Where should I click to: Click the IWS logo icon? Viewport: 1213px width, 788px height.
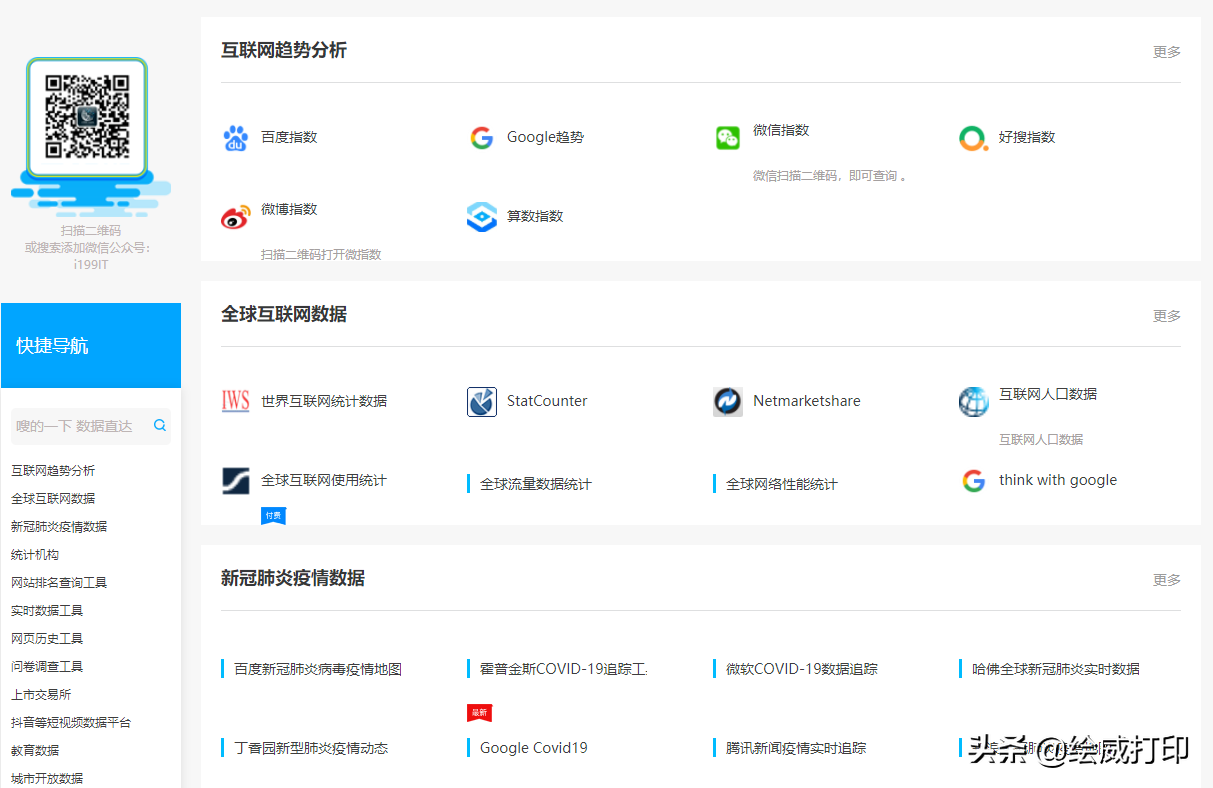point(235,402)
